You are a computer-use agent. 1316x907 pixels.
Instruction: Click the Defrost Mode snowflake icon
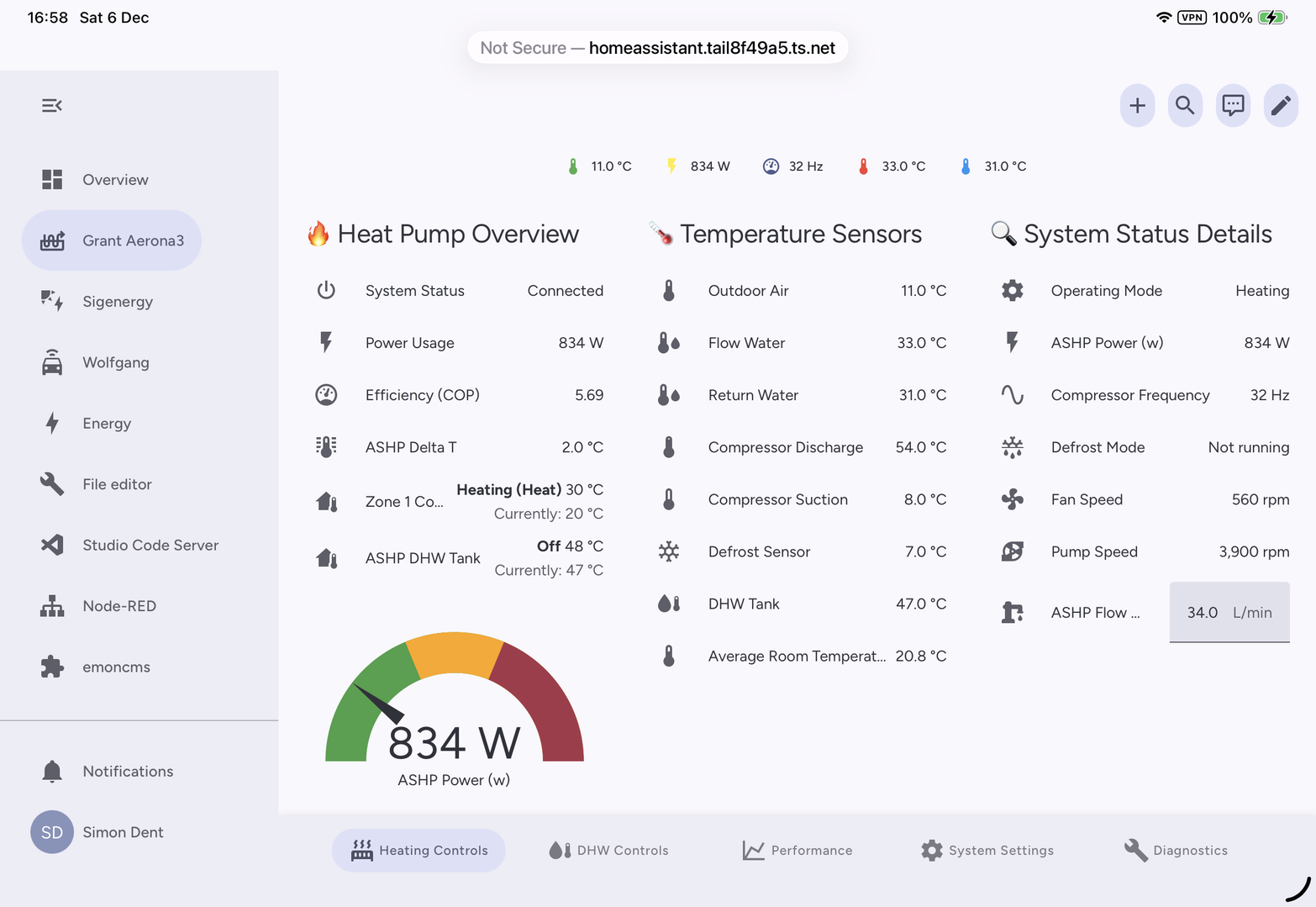pyautogui.click(x=1013, y=447)
